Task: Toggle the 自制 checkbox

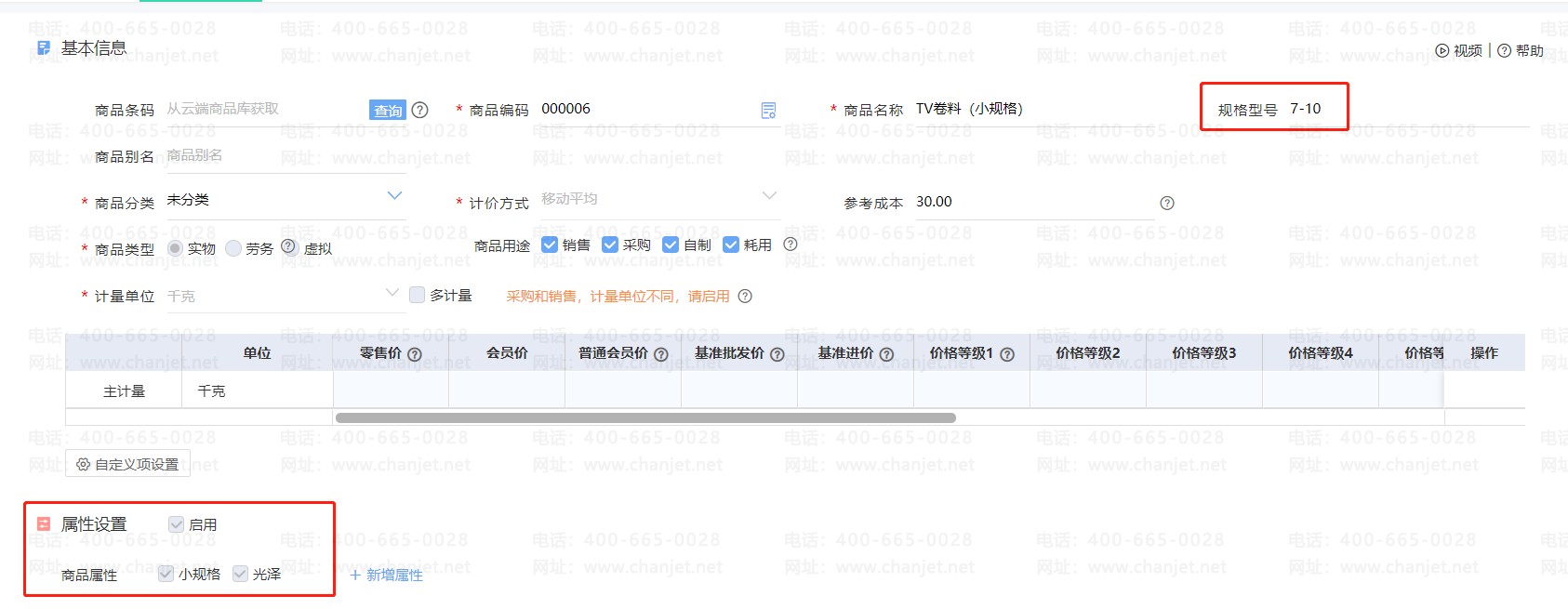Action: (x=671, y=245)
